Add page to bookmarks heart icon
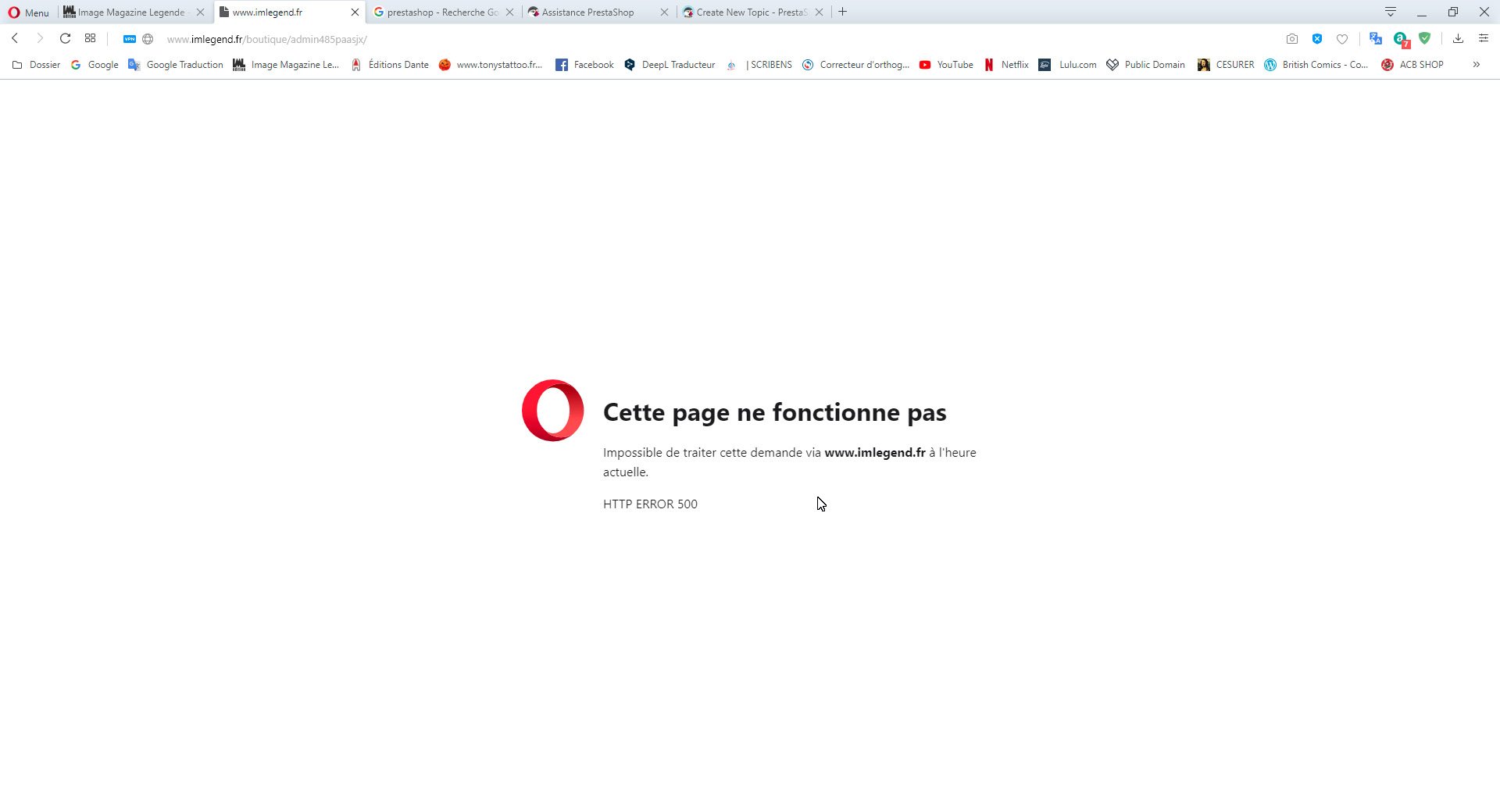The height and width of the screenshot is (812, 1500). pyautogui.click(x=1342, y=39)
